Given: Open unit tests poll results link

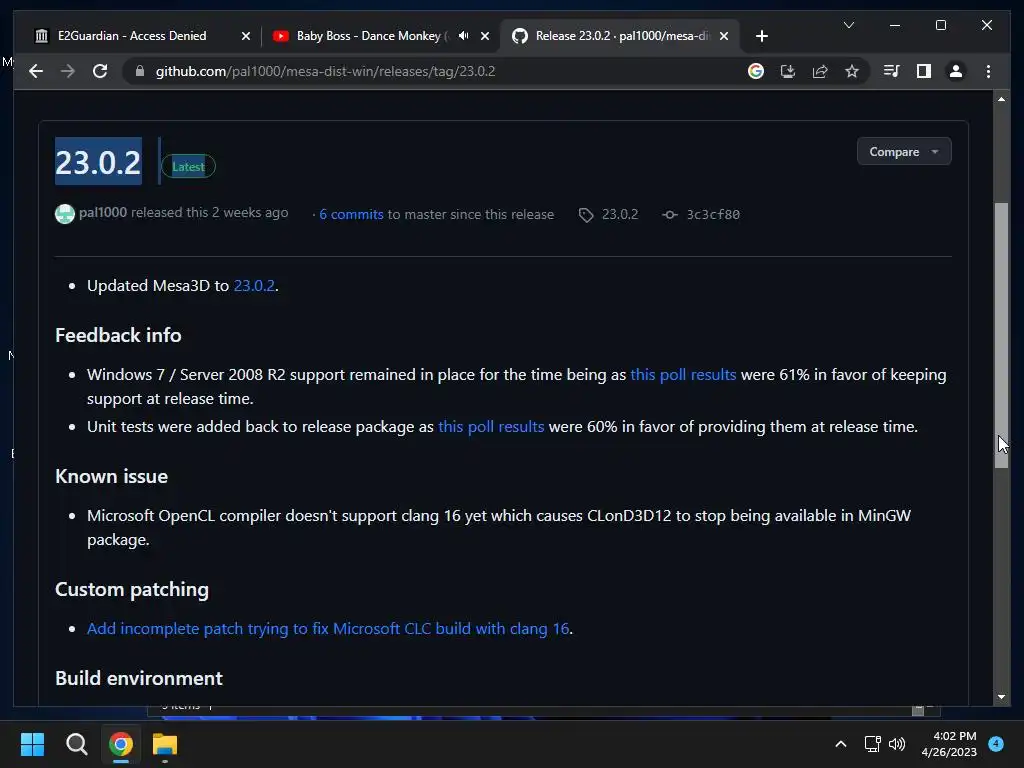Looking at the screenshot, I should click(x=491, y=426).
